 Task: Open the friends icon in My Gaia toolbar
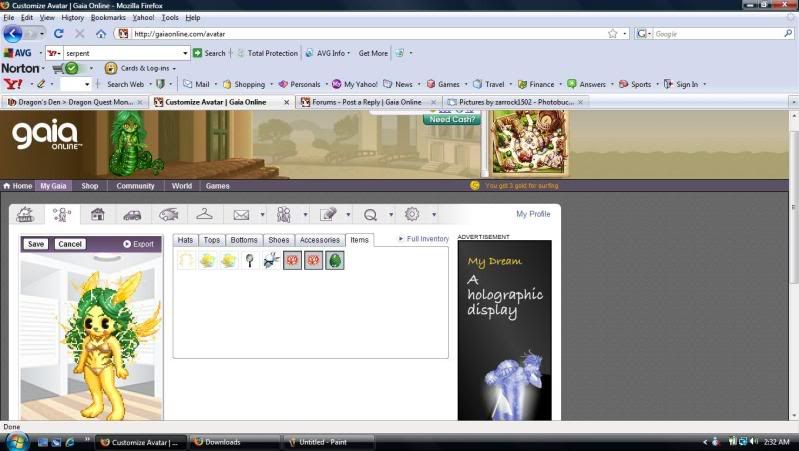[x=283, y=215]
